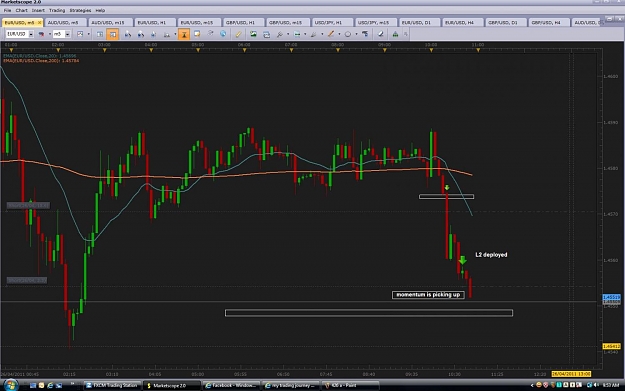Open the EUR/USD instrument combo box
Viewport: 625px width, 391px height.
(20, 34)
